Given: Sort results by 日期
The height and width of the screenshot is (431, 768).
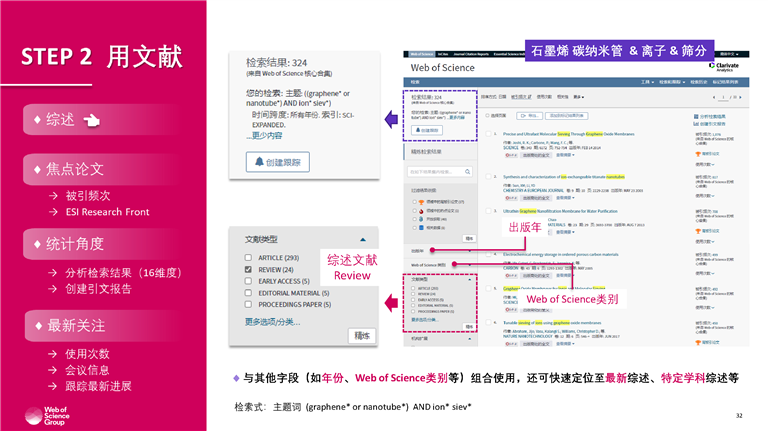Looking at the screenshot, I should click(x=503, y=97).
